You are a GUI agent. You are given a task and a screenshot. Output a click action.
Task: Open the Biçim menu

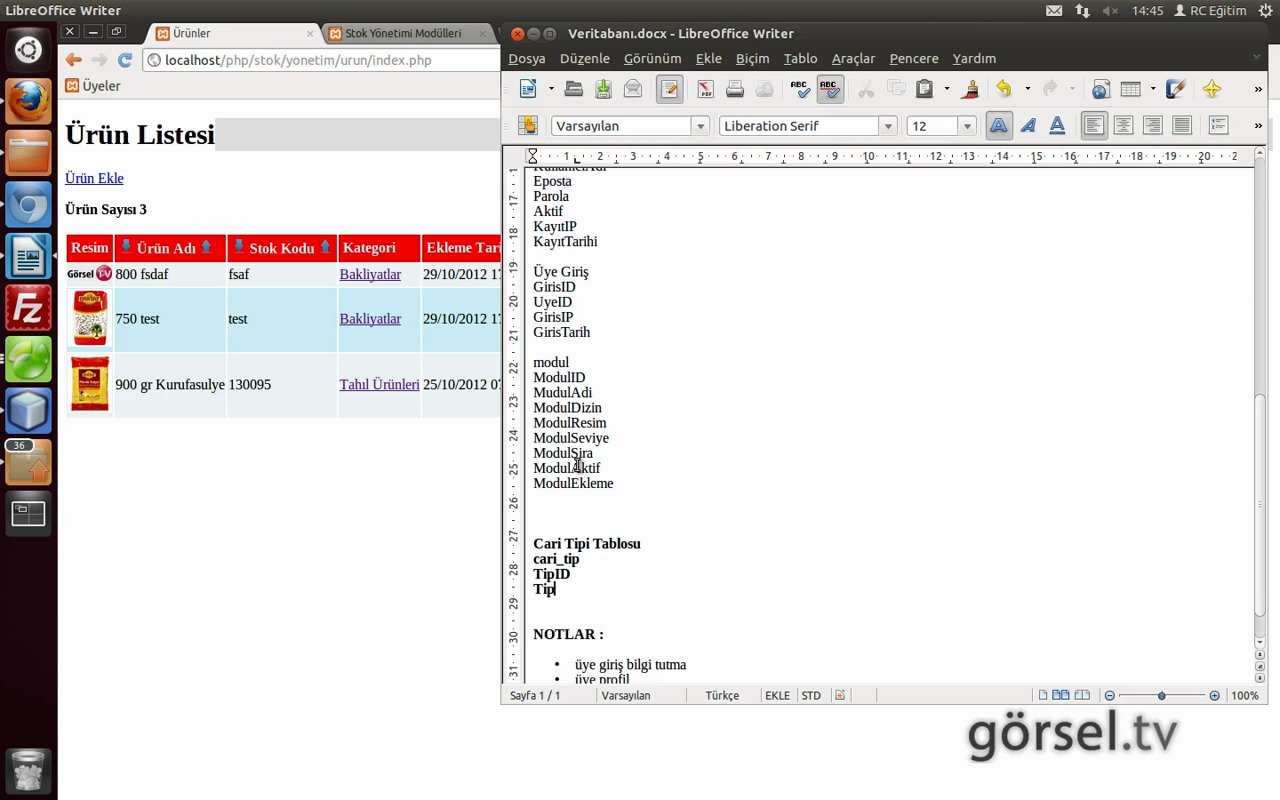coord(753,58)
